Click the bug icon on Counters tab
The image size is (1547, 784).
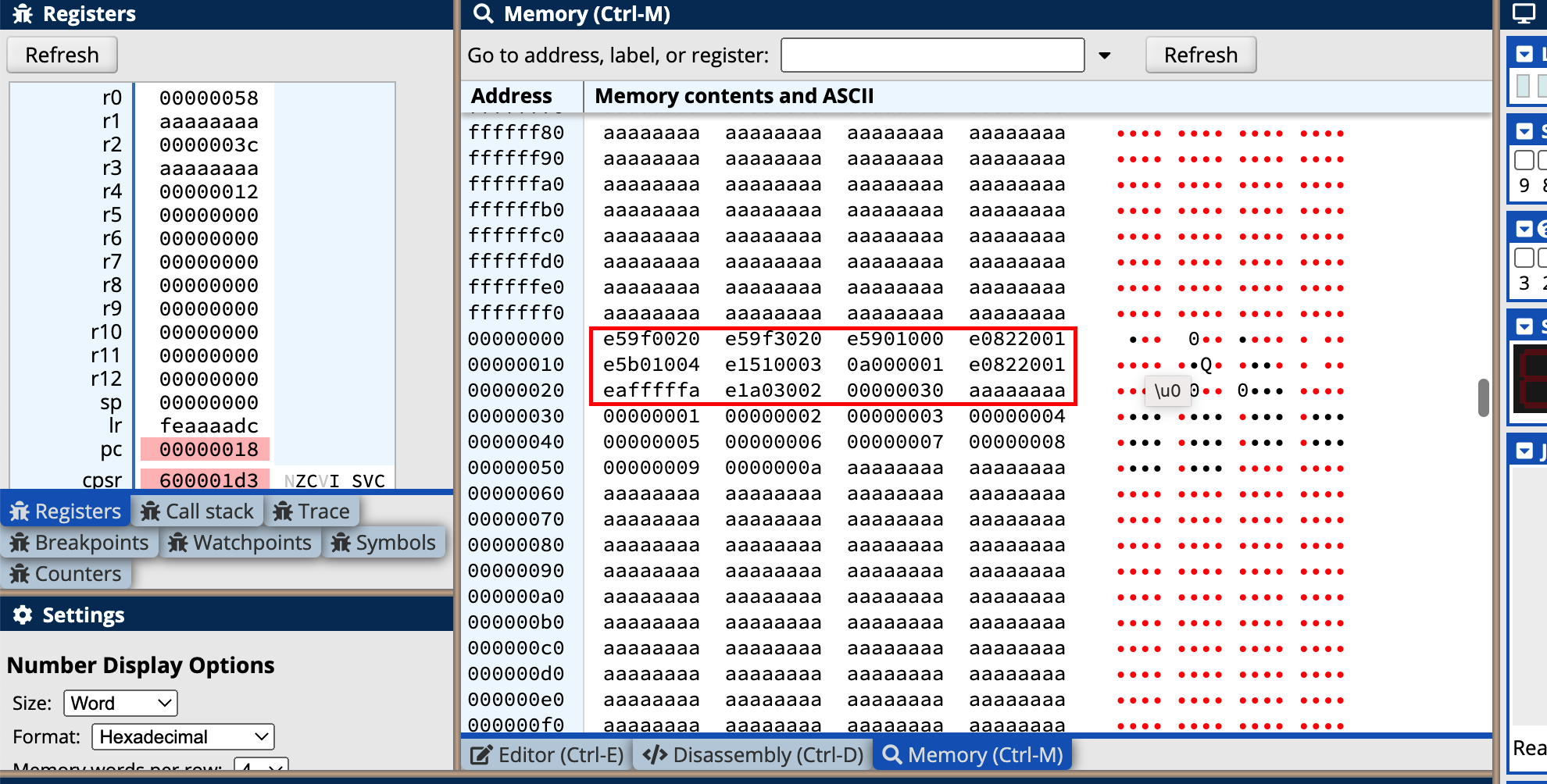click(x=20, y=574)
